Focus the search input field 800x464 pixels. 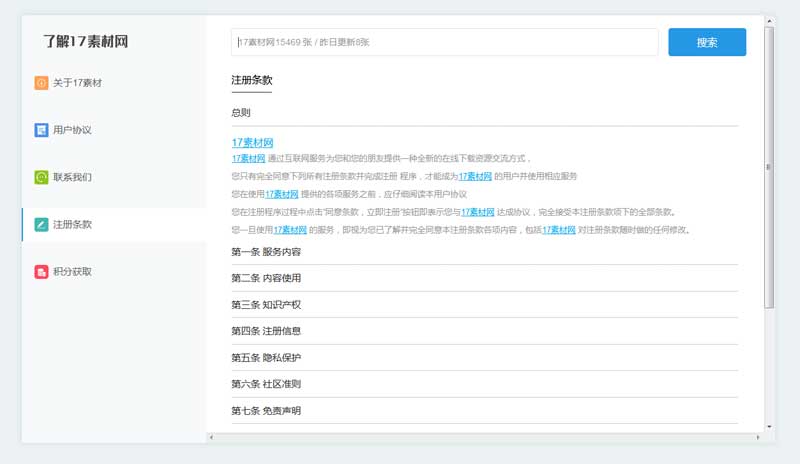444,42
